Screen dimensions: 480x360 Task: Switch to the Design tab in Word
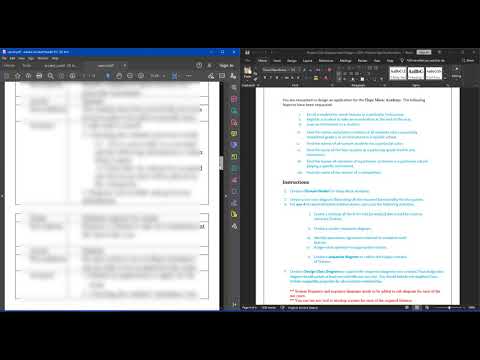point(292,61)
